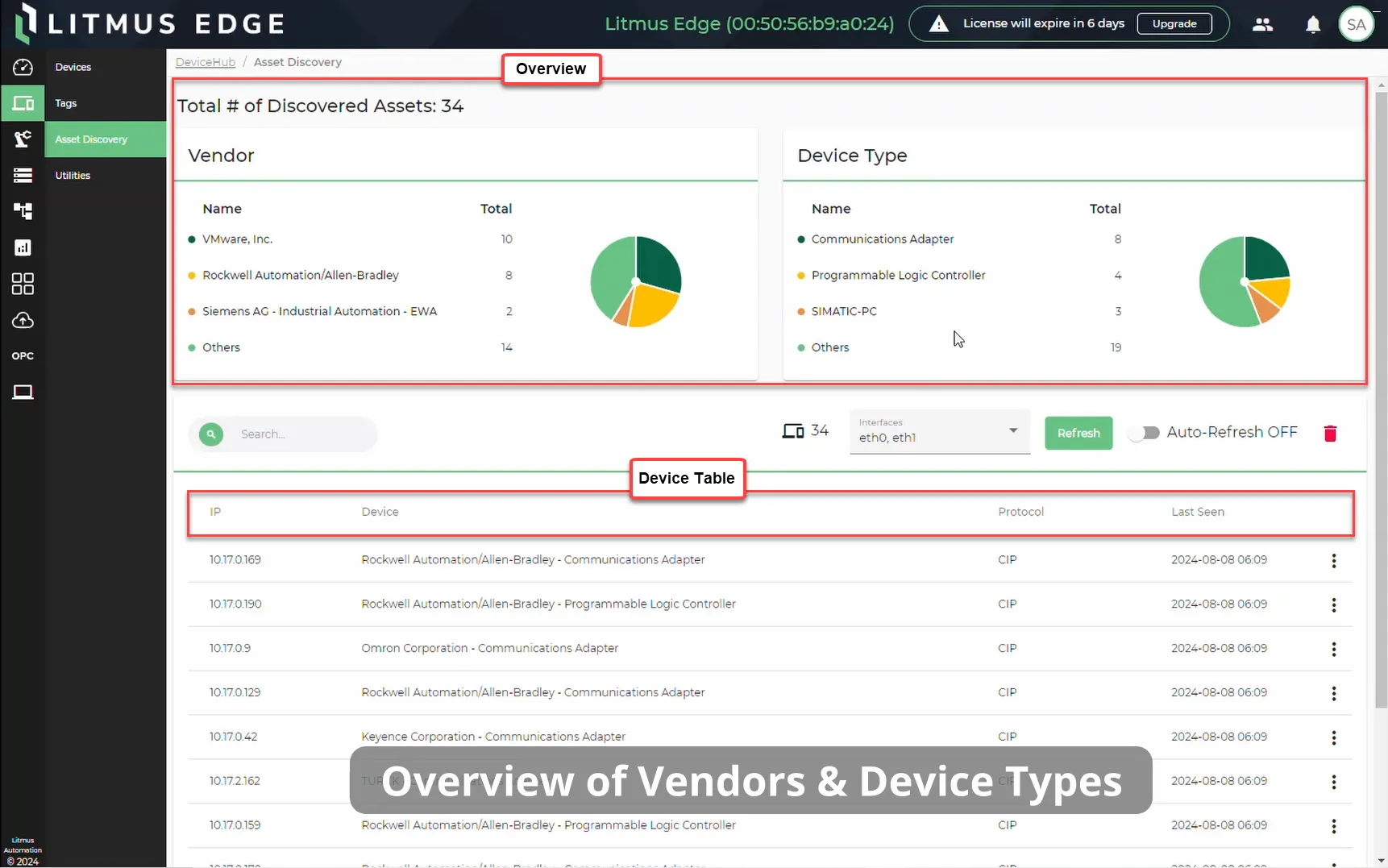This screenshot has height=868, width=1388.
Task: Click the Programmable Logic Controller type entry
Action: coord(898,276)
